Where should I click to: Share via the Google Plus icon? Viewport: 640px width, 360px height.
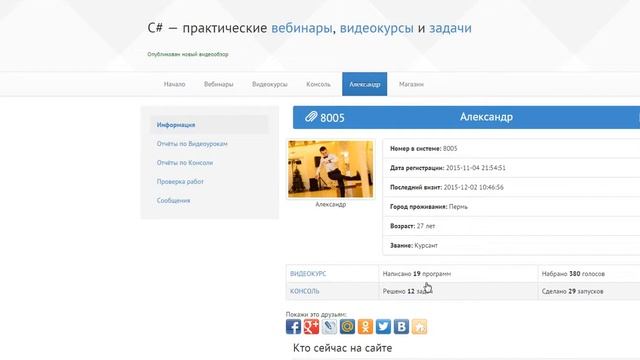click(311, 327)
